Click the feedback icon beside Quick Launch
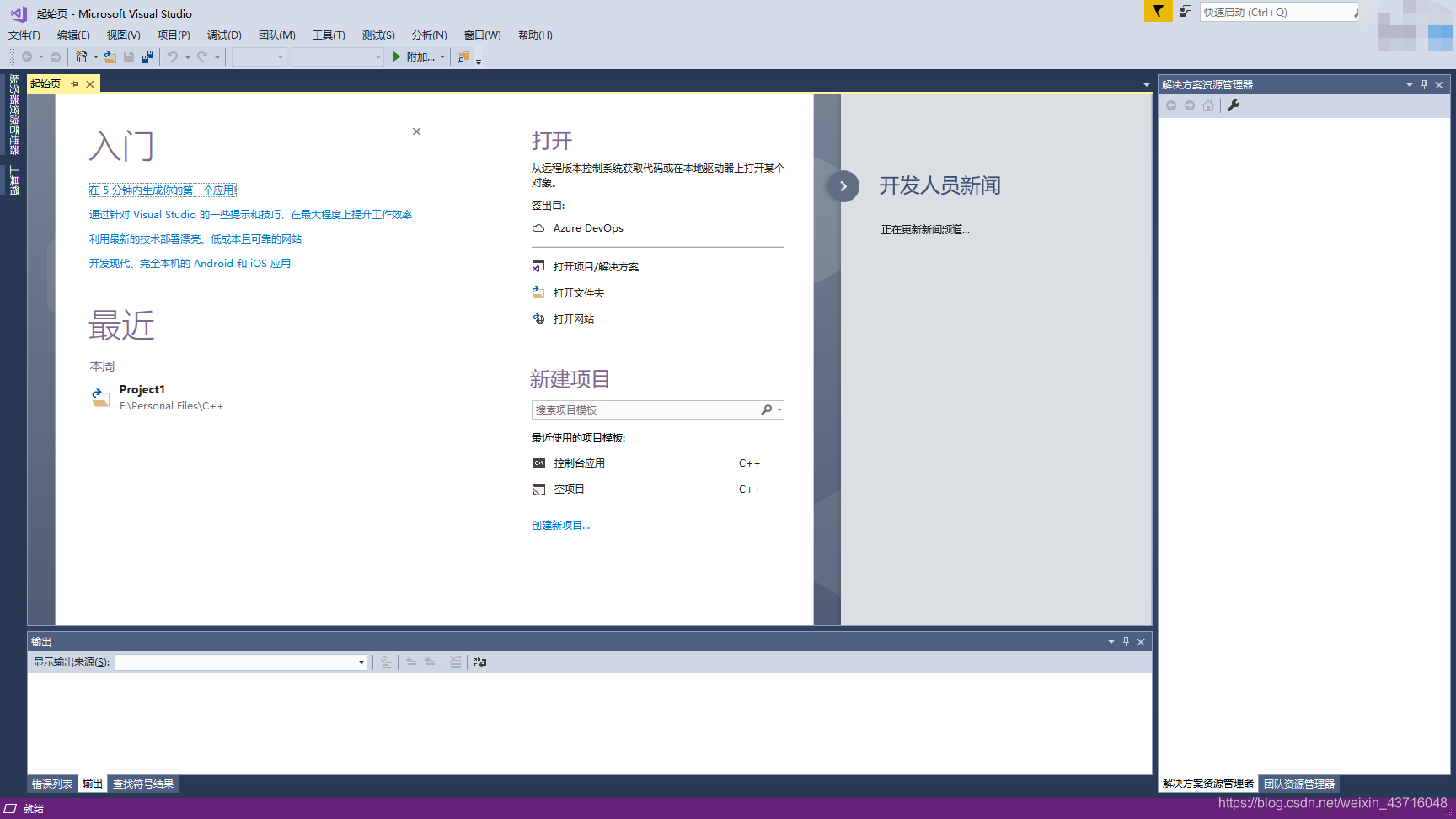This screenshot has width=1456, height=819. tap(1186, 11)
